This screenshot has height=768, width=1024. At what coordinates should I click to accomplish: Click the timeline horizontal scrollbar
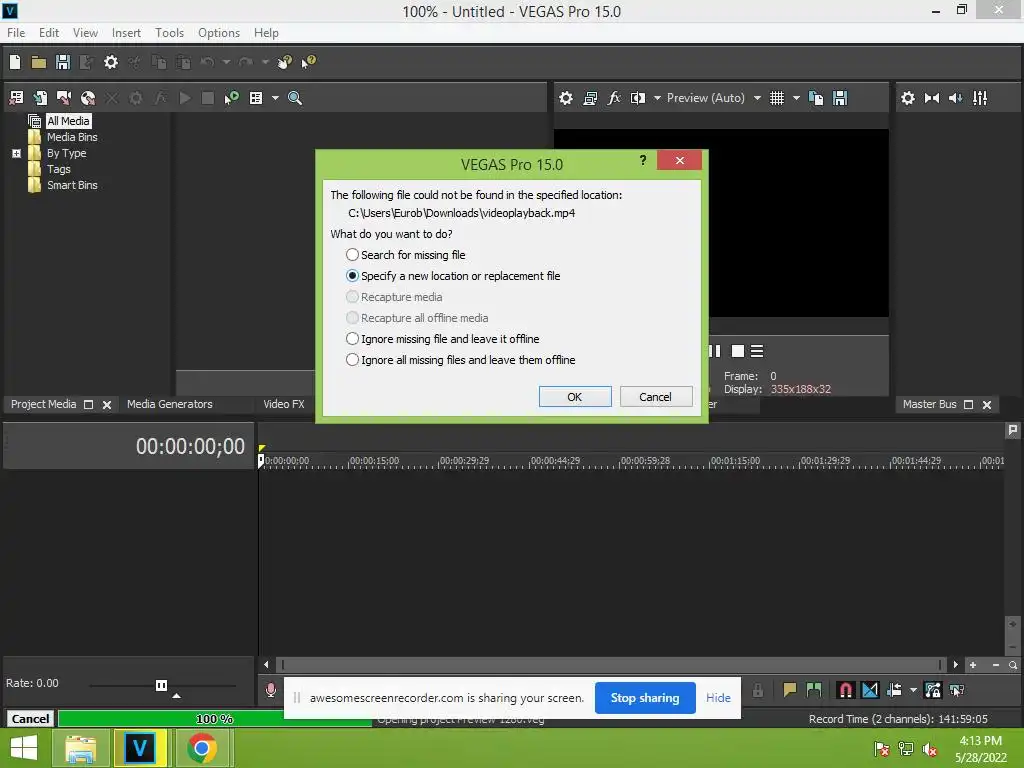click(611, 665)
